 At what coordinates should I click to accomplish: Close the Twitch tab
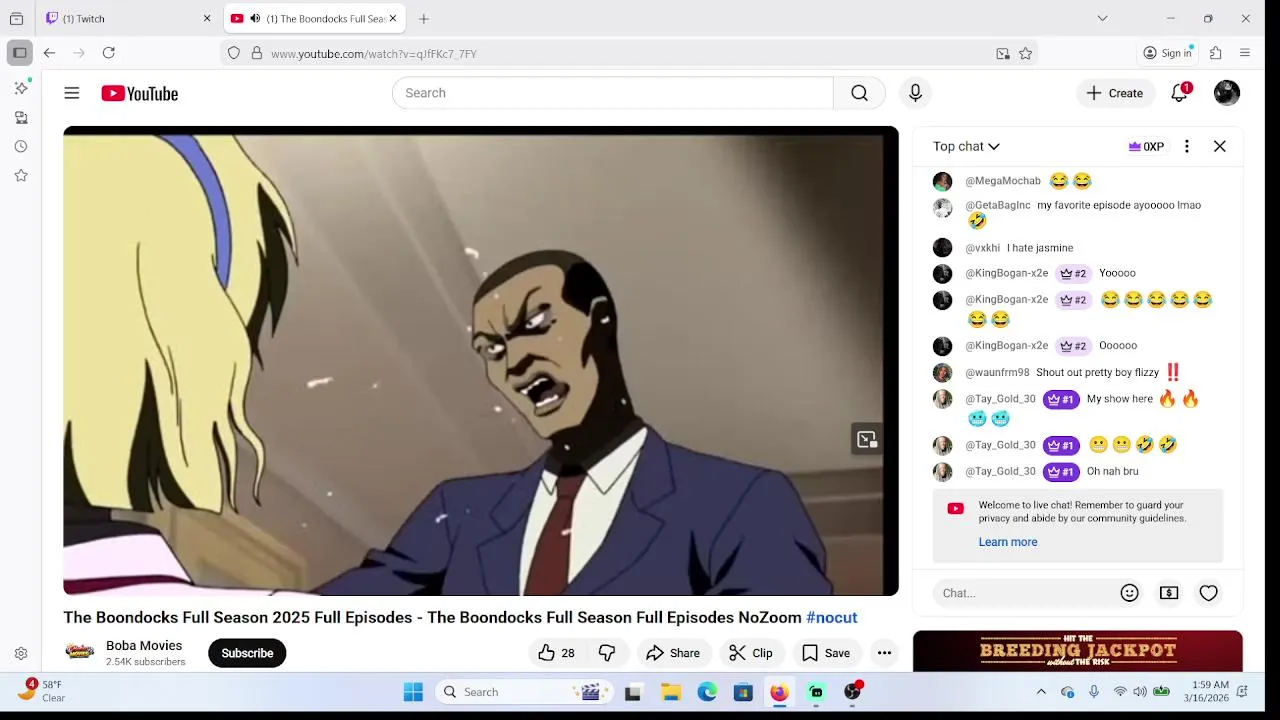coord(207,18)
